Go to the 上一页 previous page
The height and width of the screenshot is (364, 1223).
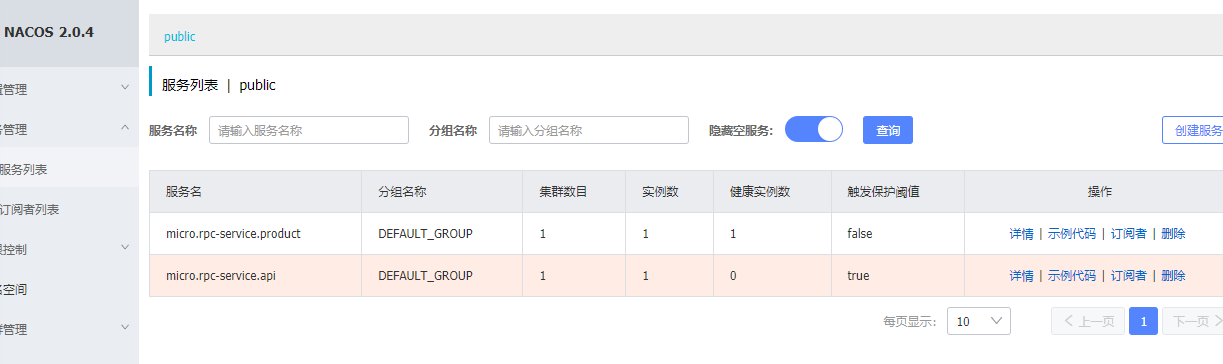click(x=1087, y=321)
